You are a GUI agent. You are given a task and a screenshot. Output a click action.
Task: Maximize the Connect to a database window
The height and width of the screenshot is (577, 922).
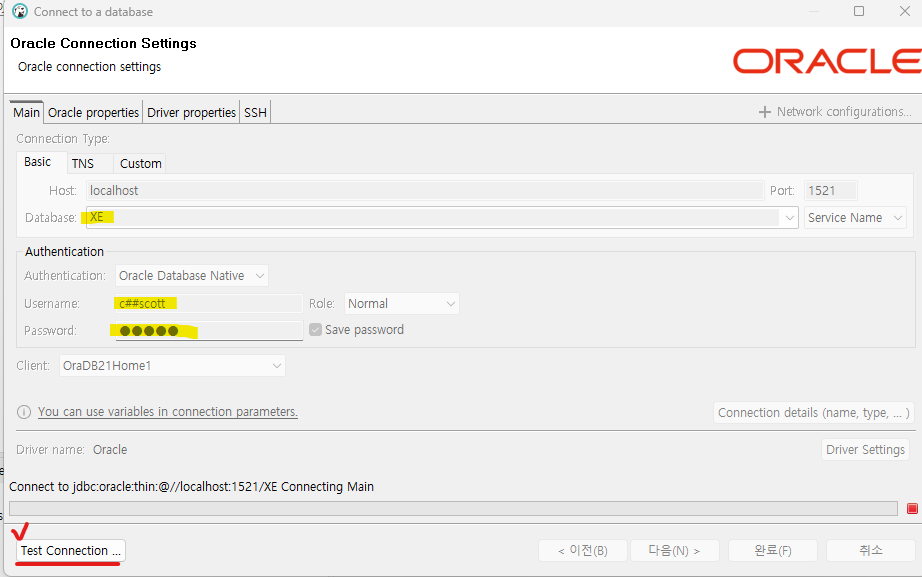pyautogui.click(x=859, y=11)
